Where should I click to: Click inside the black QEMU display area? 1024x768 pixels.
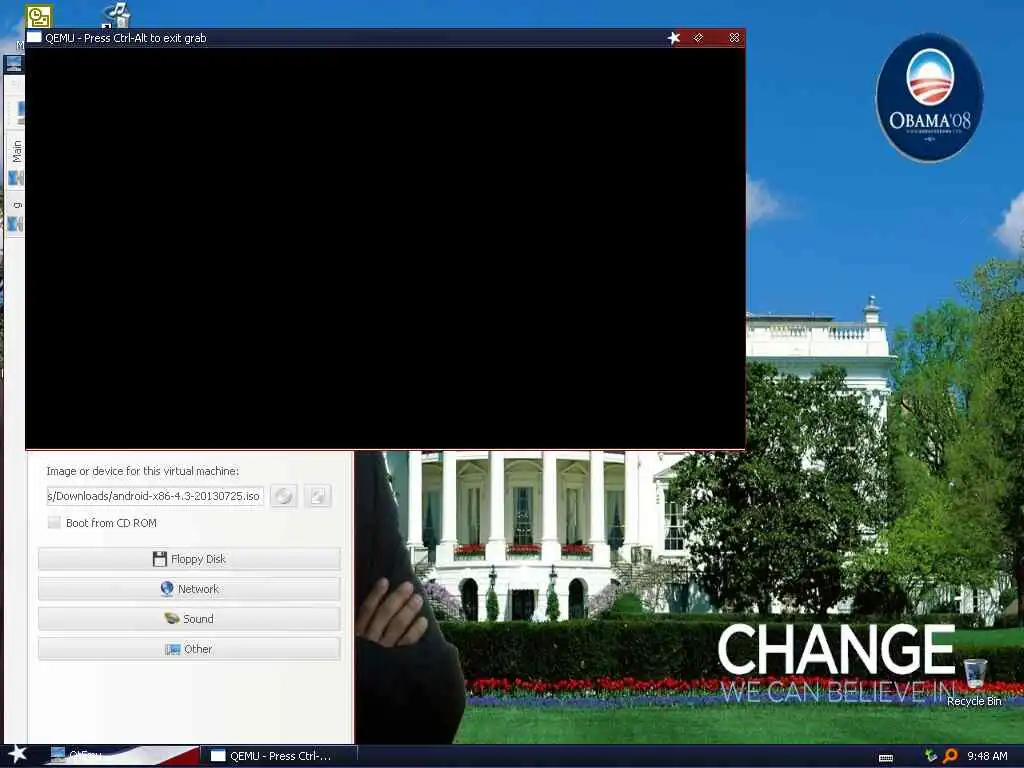coord(385,248)
